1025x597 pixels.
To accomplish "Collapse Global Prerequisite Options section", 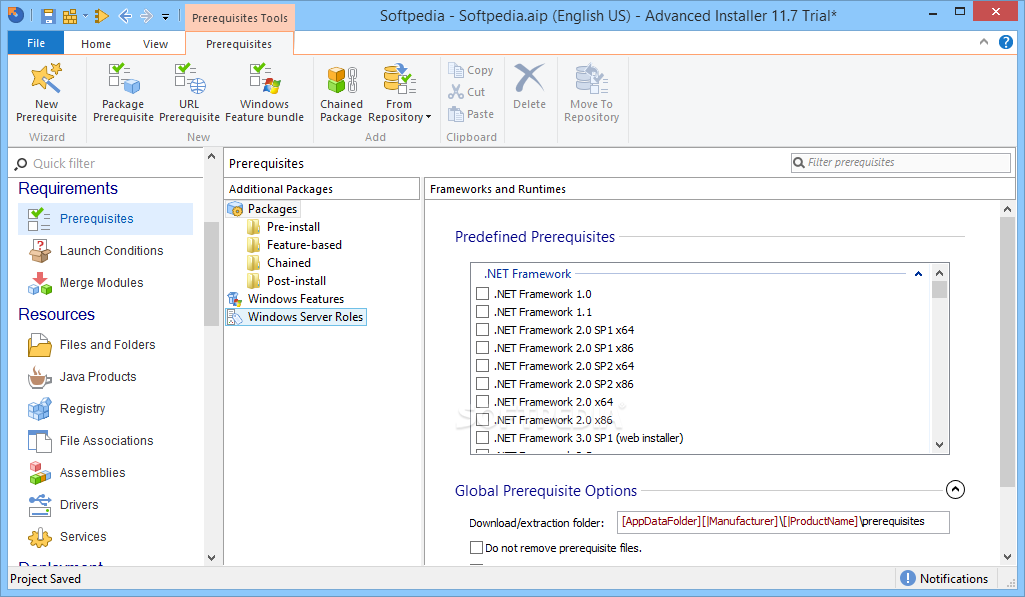I will pyautogui.click(x=955, y=489).
